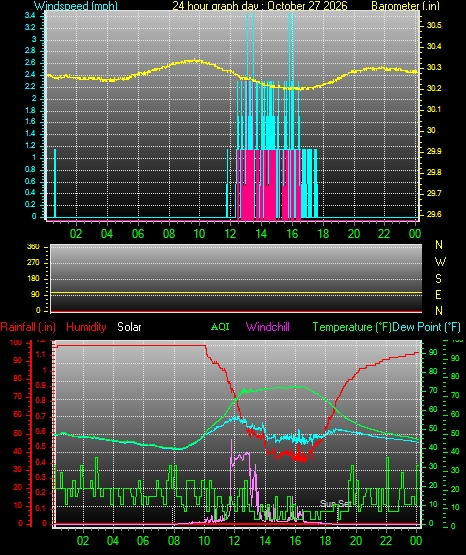Click the 30.3 barometer axis value
The image size is (466, 555).
pos(434,67)
